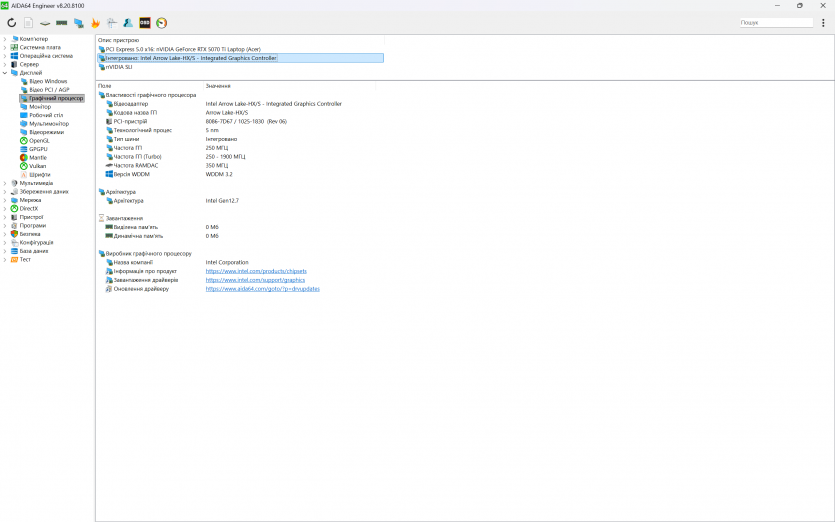This screenshot has height=522, width=835.
Task: Expand the Мультимедіа tree node
Action: point(5,183)
